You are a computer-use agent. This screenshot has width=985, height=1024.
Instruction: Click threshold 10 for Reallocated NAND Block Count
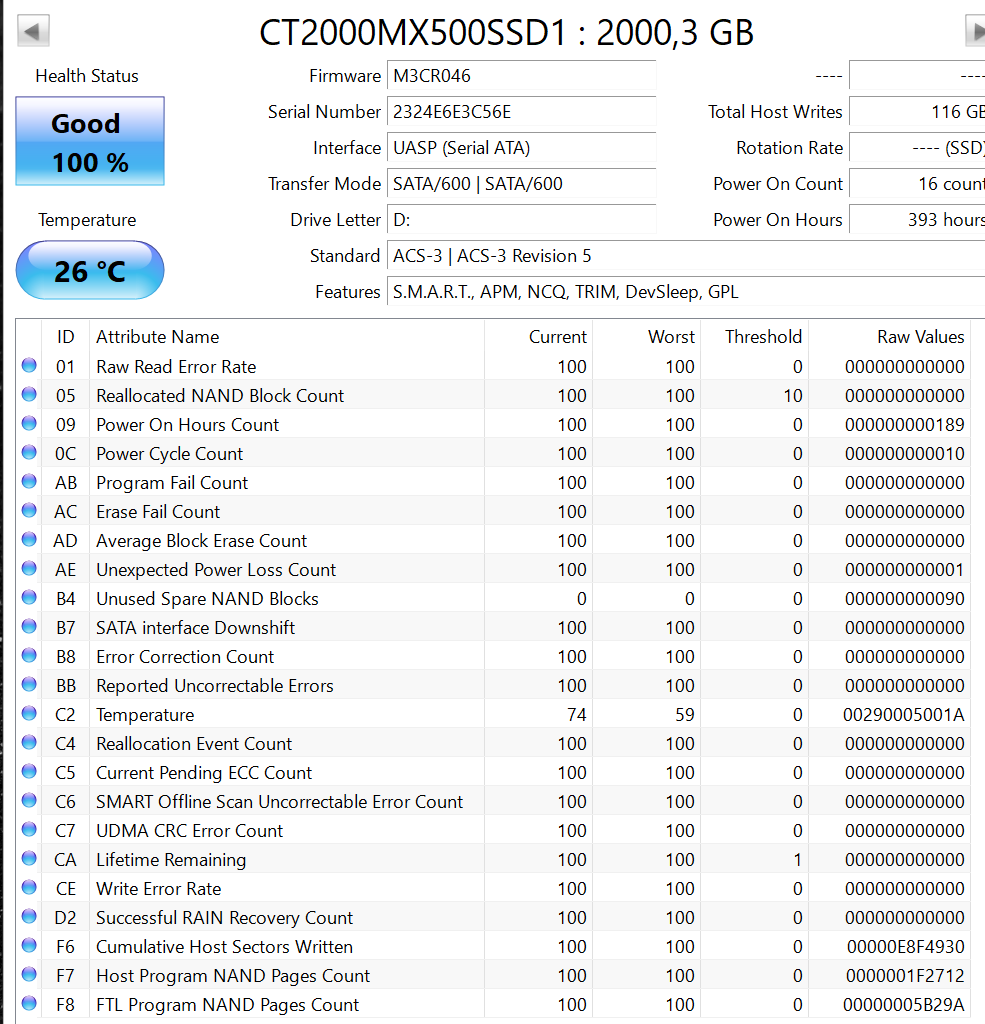tap(793, 396)
